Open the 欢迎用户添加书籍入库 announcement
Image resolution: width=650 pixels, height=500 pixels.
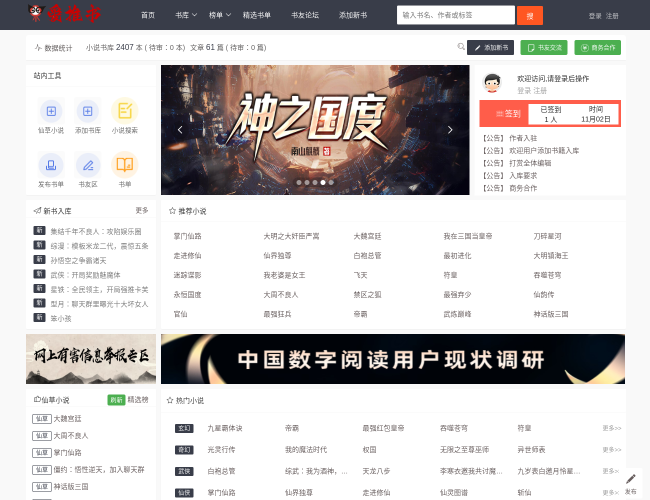pyautogui.click(x=544, y=150)
